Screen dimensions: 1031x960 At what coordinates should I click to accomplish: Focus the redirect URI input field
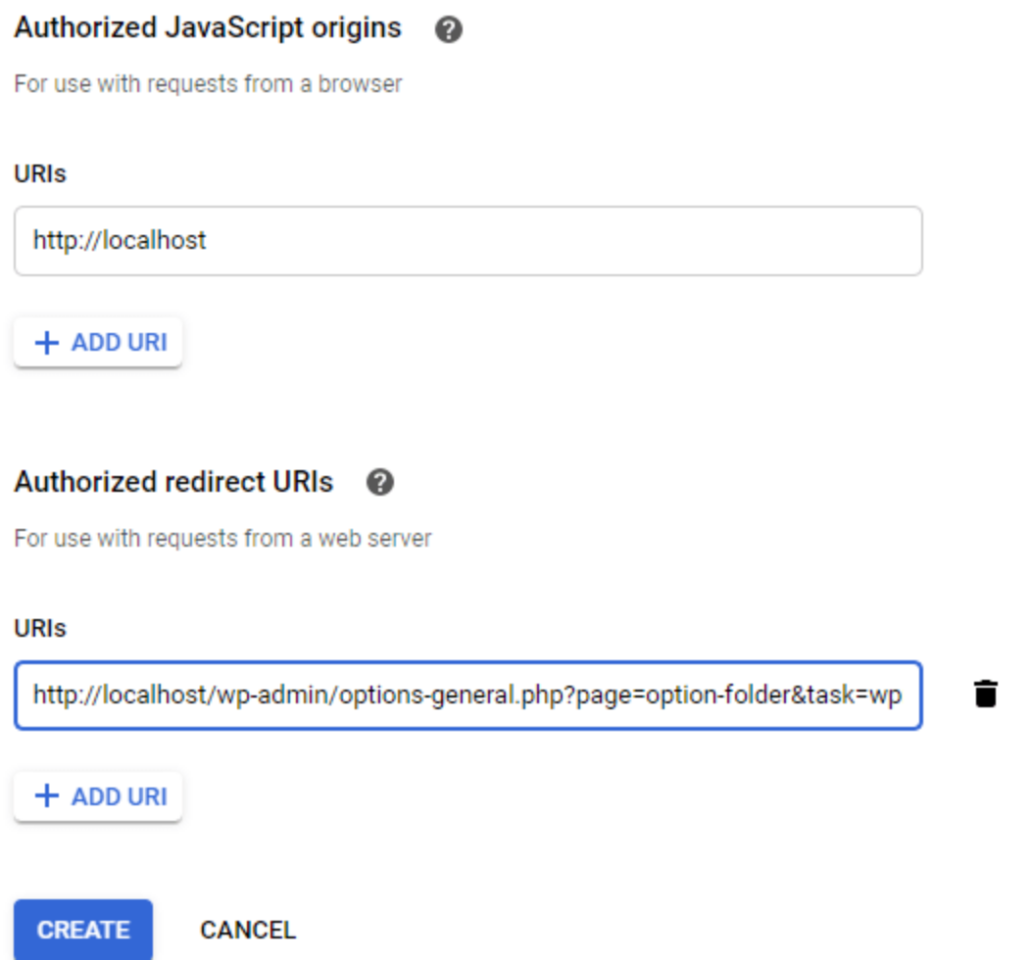tap(467, 695)
